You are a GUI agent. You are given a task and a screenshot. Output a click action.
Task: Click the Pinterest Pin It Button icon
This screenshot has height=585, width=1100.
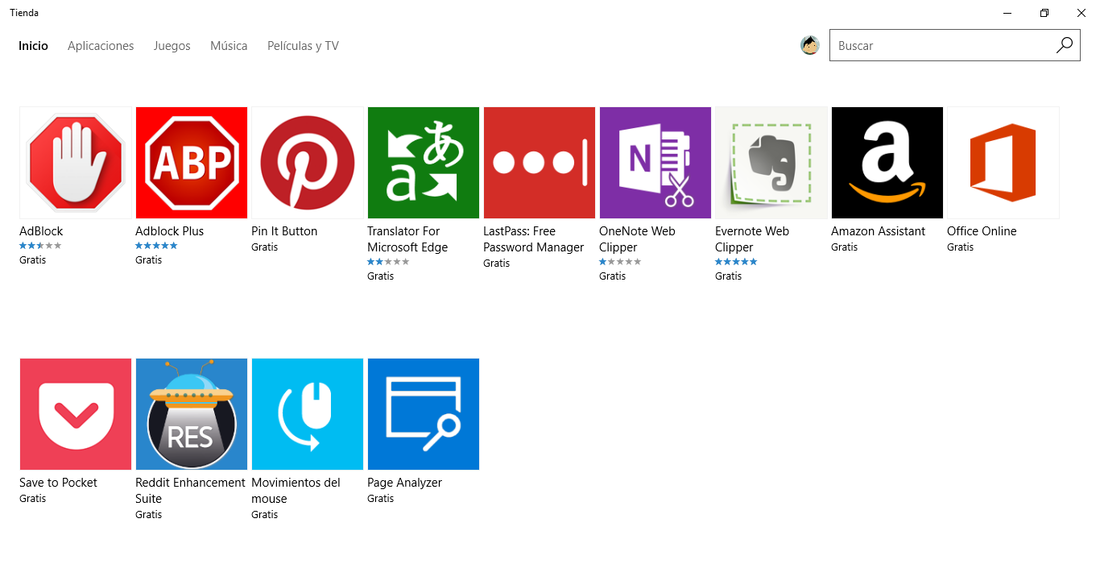[x=307, y=163]
